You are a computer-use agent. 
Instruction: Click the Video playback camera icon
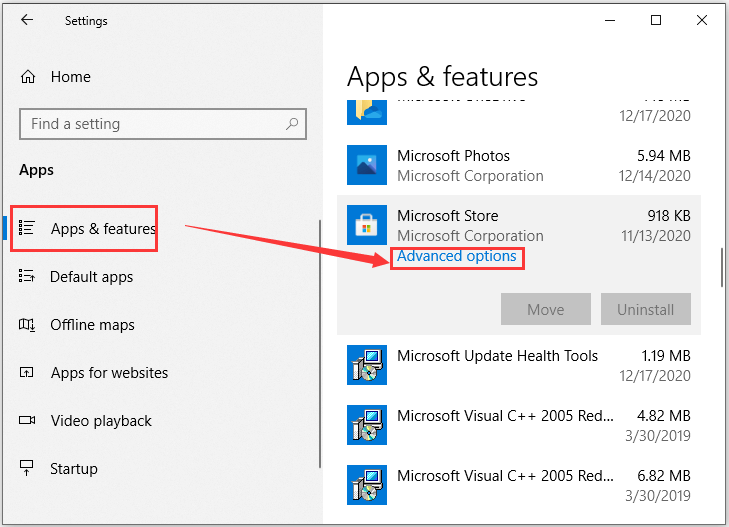(x=27, y=421)
